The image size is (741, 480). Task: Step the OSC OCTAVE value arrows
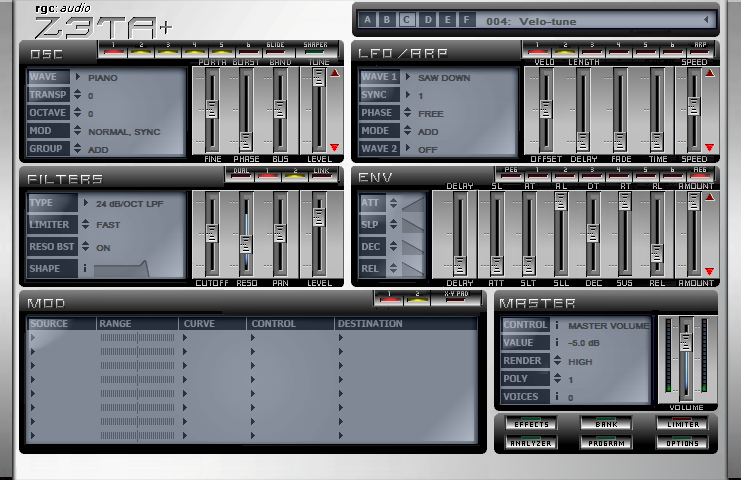pos(78,112)
